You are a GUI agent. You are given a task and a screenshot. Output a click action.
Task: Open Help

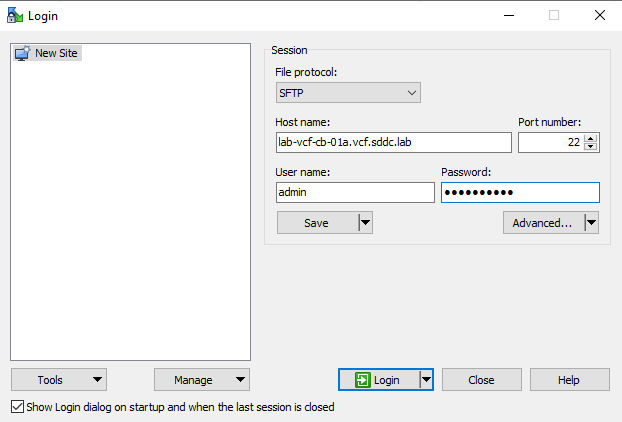point(569,380)
